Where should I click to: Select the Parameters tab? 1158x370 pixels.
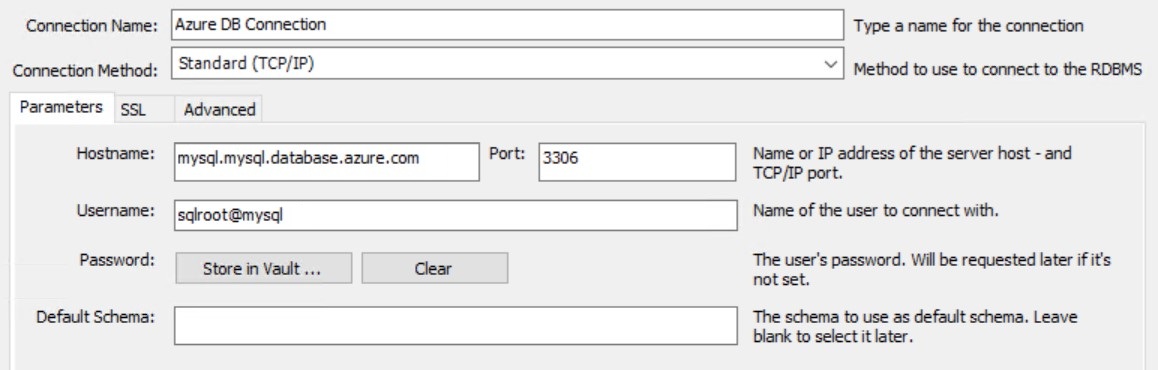pyautogui.click(x=61, y=107)
